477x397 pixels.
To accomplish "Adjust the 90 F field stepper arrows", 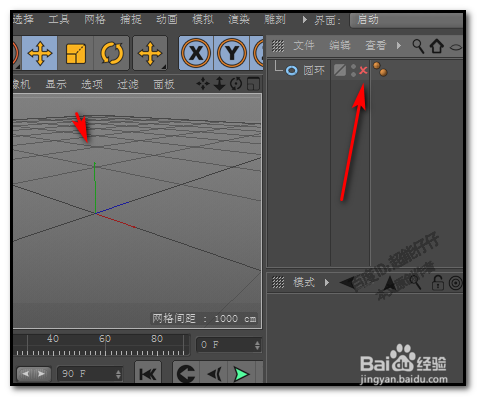I will tap(118, 374).
